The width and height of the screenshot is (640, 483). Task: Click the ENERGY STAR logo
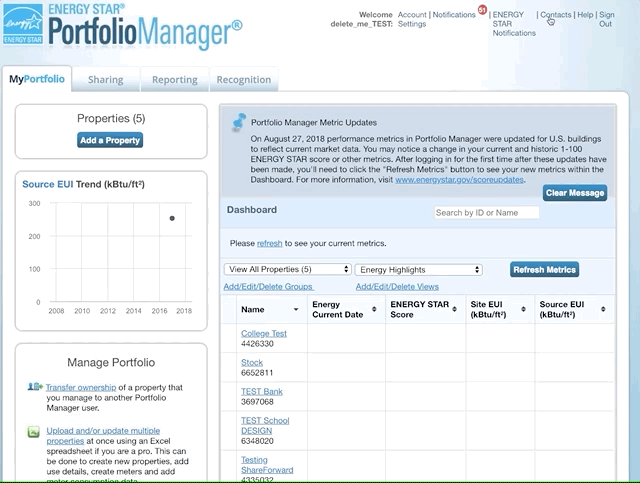[x=23, y=24]
